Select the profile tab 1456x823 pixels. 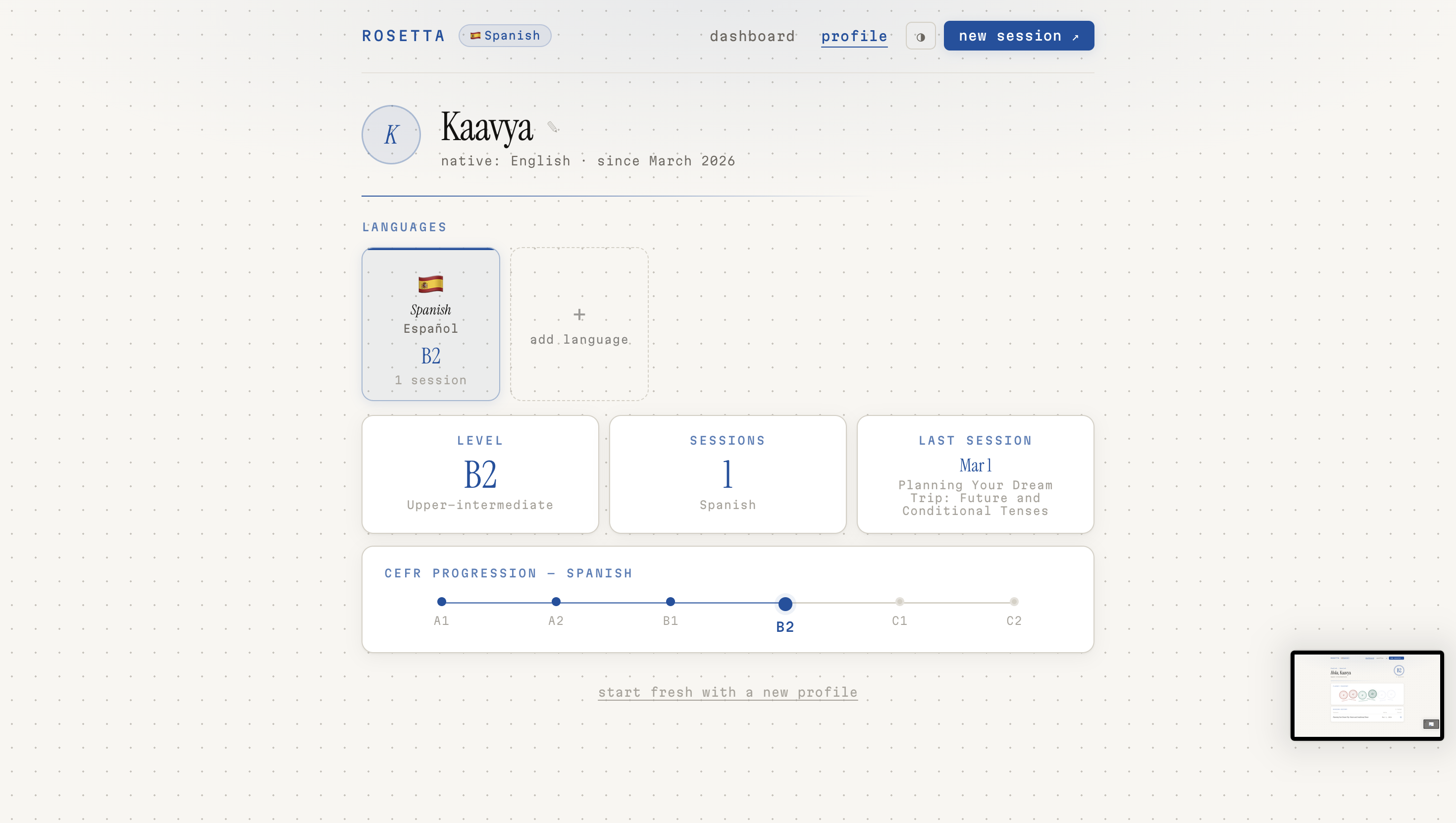click(x=853, y=37)
